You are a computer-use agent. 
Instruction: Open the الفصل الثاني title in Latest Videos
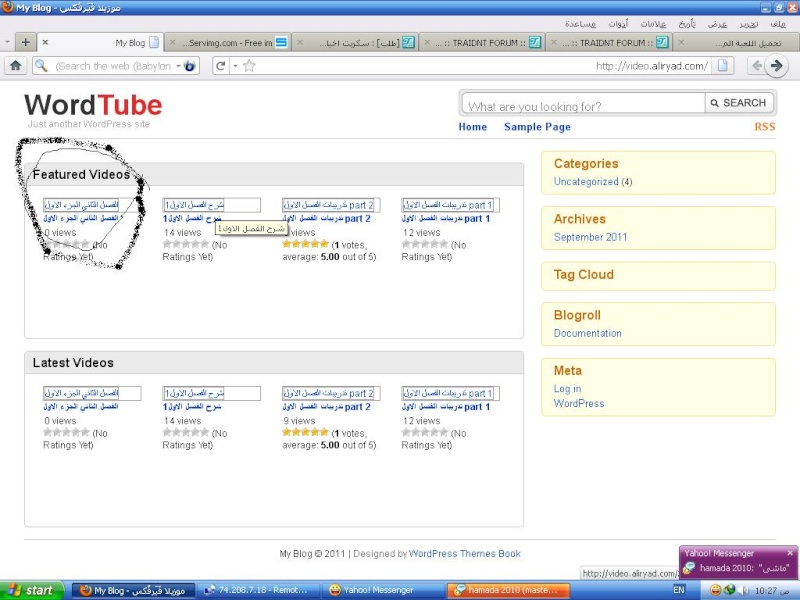coord(81,407)
